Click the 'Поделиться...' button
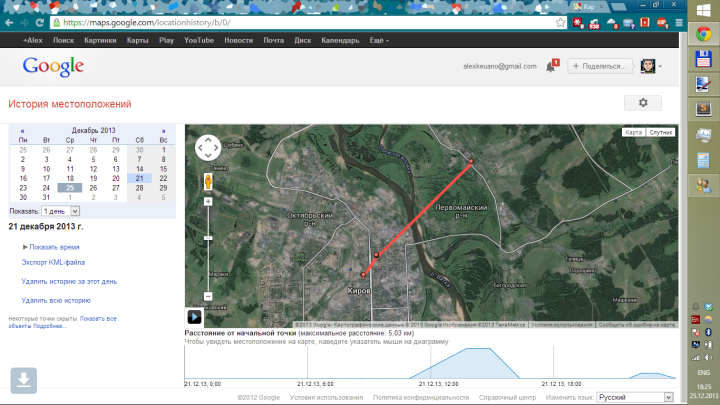720x405 pixels. click(599, 66)
